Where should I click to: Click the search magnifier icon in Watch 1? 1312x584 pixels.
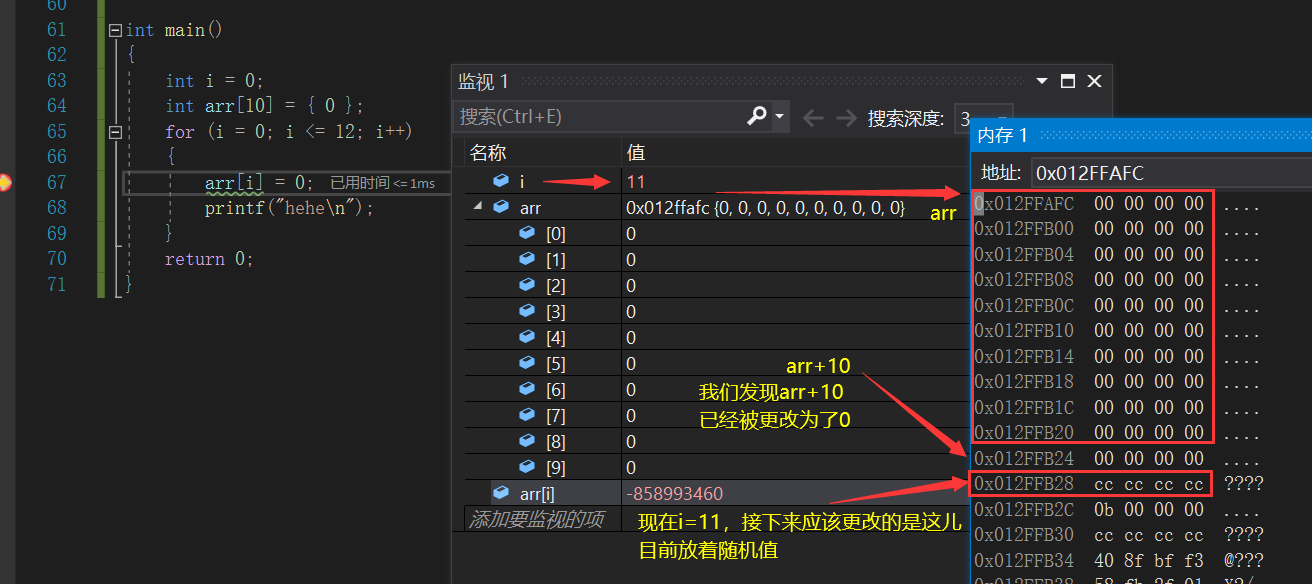tap(757, 116)
